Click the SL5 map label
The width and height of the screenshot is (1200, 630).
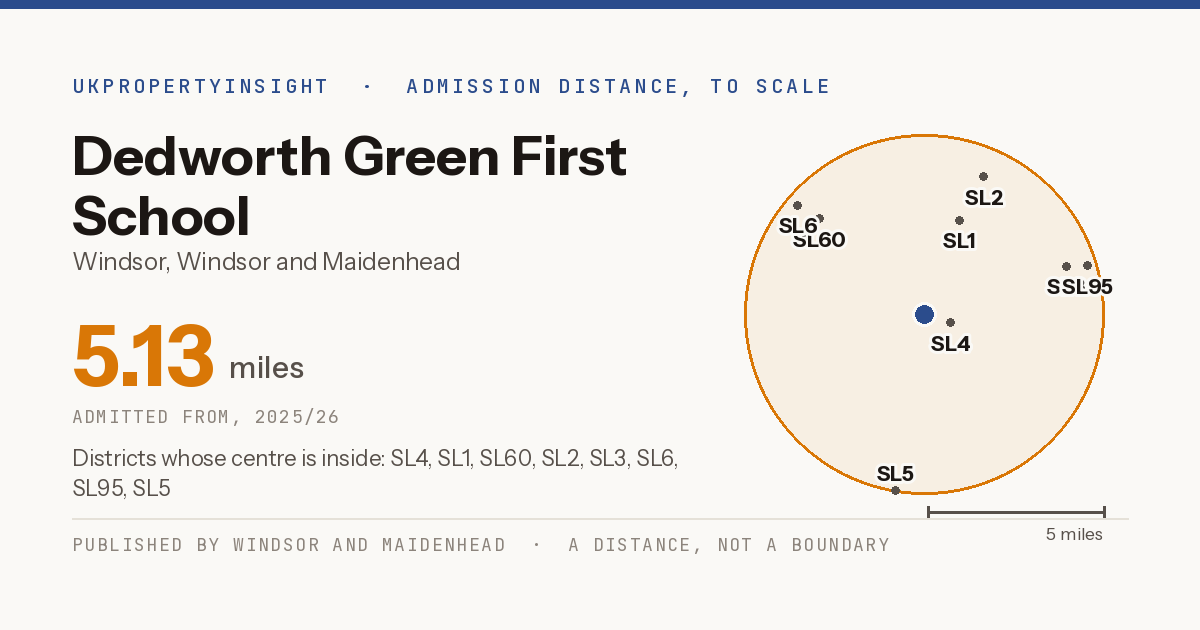click(895, 474)
